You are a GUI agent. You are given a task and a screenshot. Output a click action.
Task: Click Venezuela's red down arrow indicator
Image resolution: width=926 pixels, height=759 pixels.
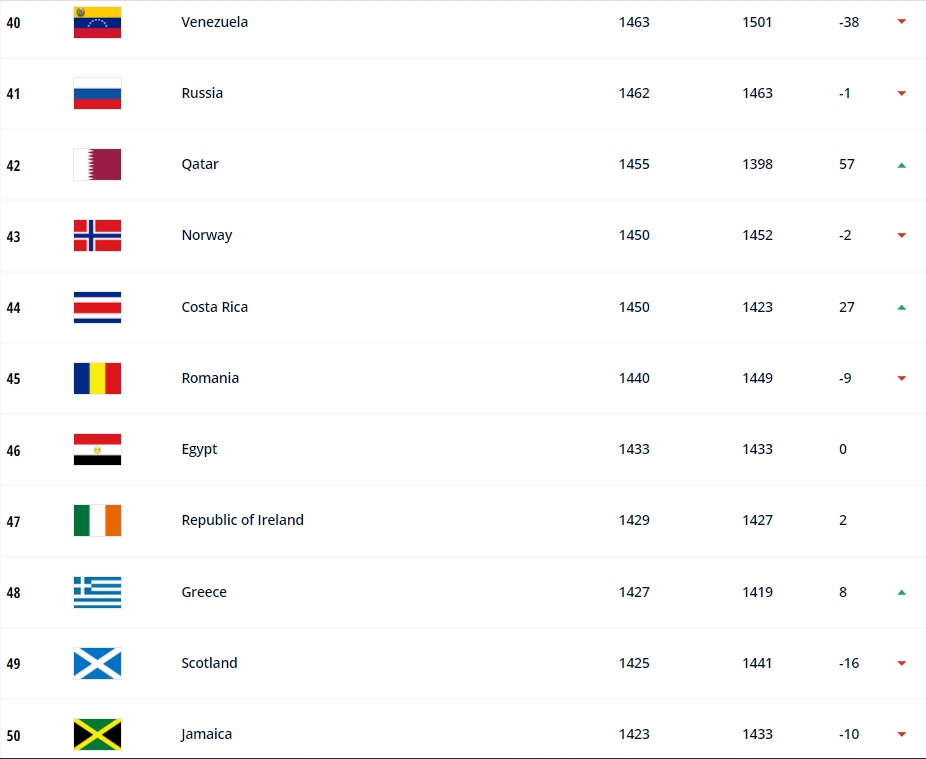click(901, 22)
